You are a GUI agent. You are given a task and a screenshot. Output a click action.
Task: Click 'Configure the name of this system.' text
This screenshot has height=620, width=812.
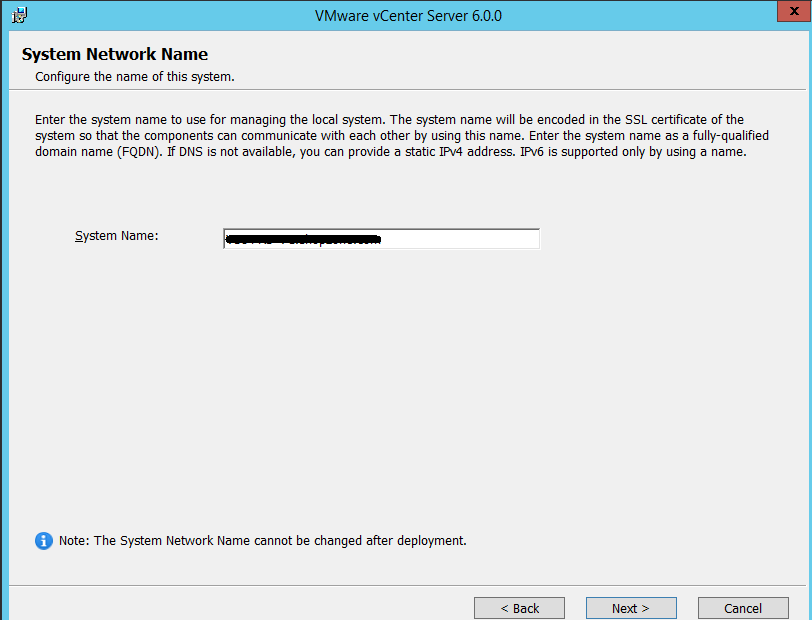(x=135, y=77)
